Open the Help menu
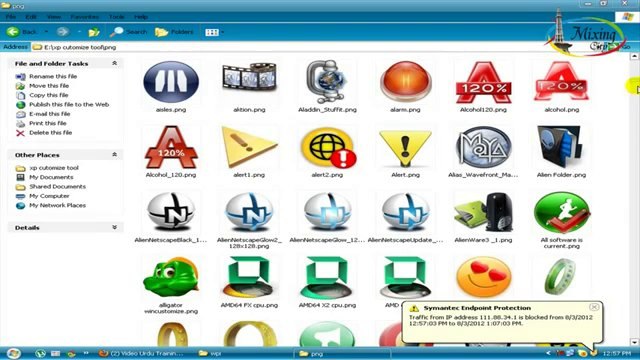Image resolution: width=640 pixels, height=360 pixels. coord(141,17)
